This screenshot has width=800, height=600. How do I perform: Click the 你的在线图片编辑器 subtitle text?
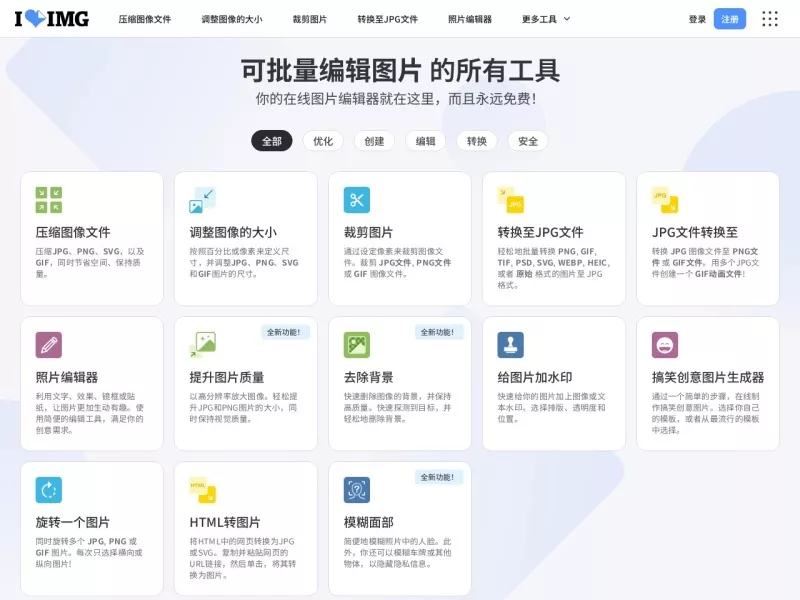(396, 98)
